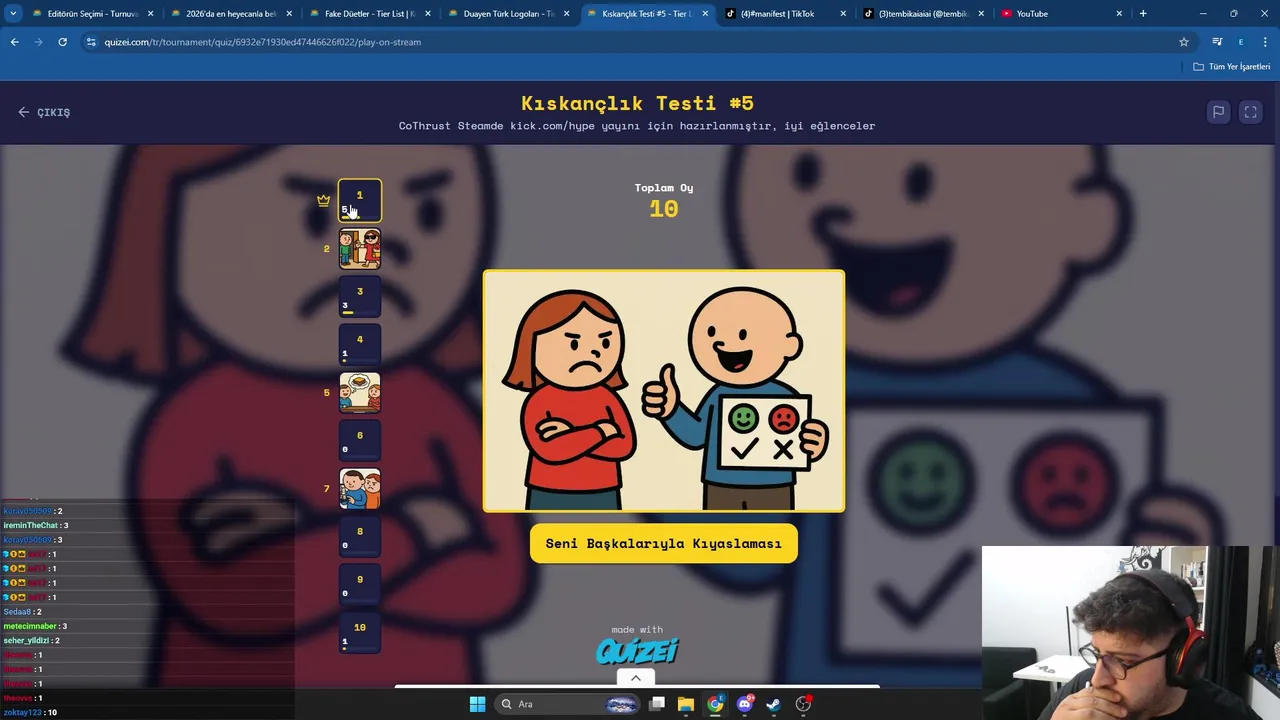
Task: Click the taskbar 'Ara' search box
Action: tap(569, 704)
